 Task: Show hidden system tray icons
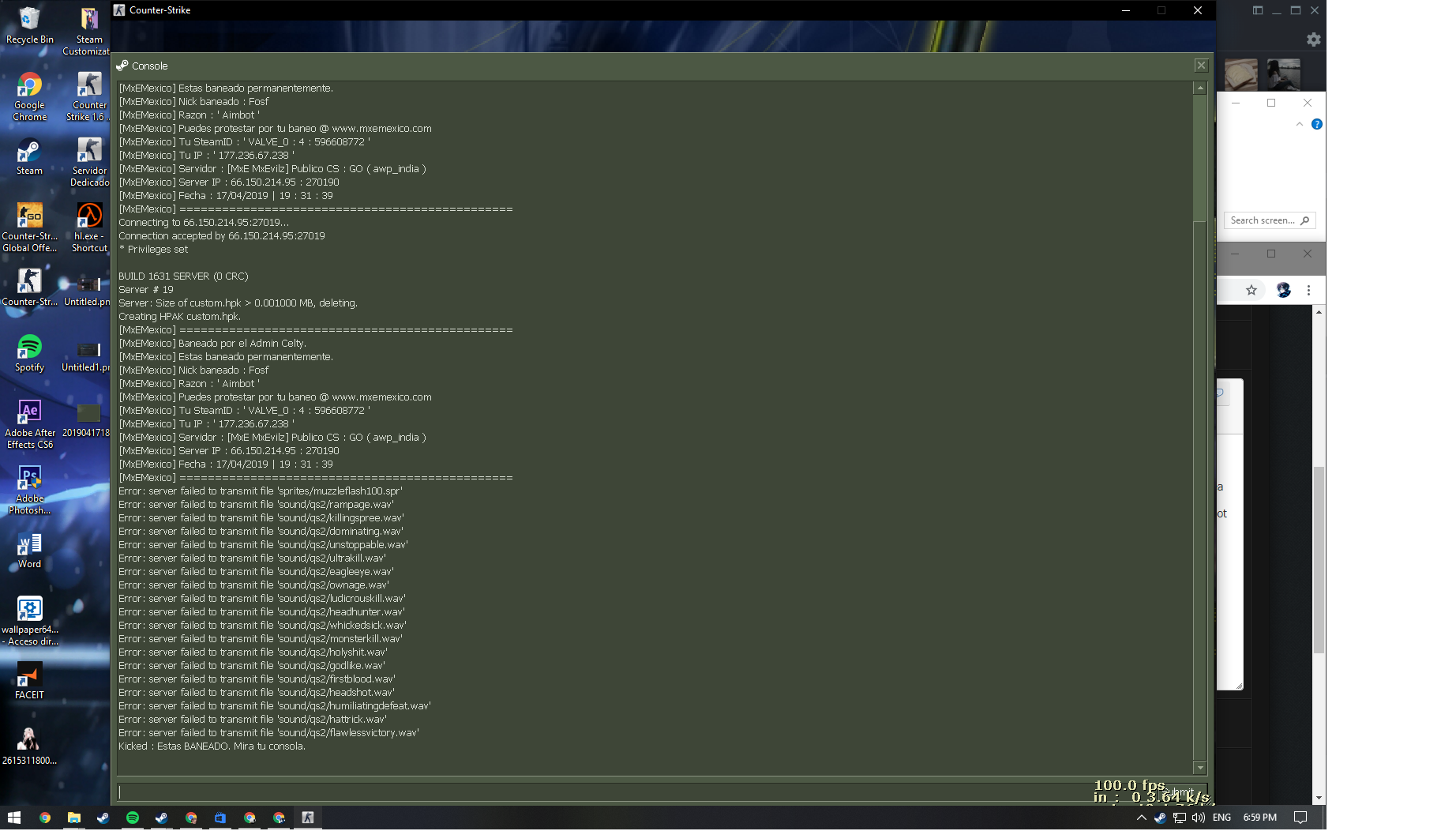[1141, 818]
